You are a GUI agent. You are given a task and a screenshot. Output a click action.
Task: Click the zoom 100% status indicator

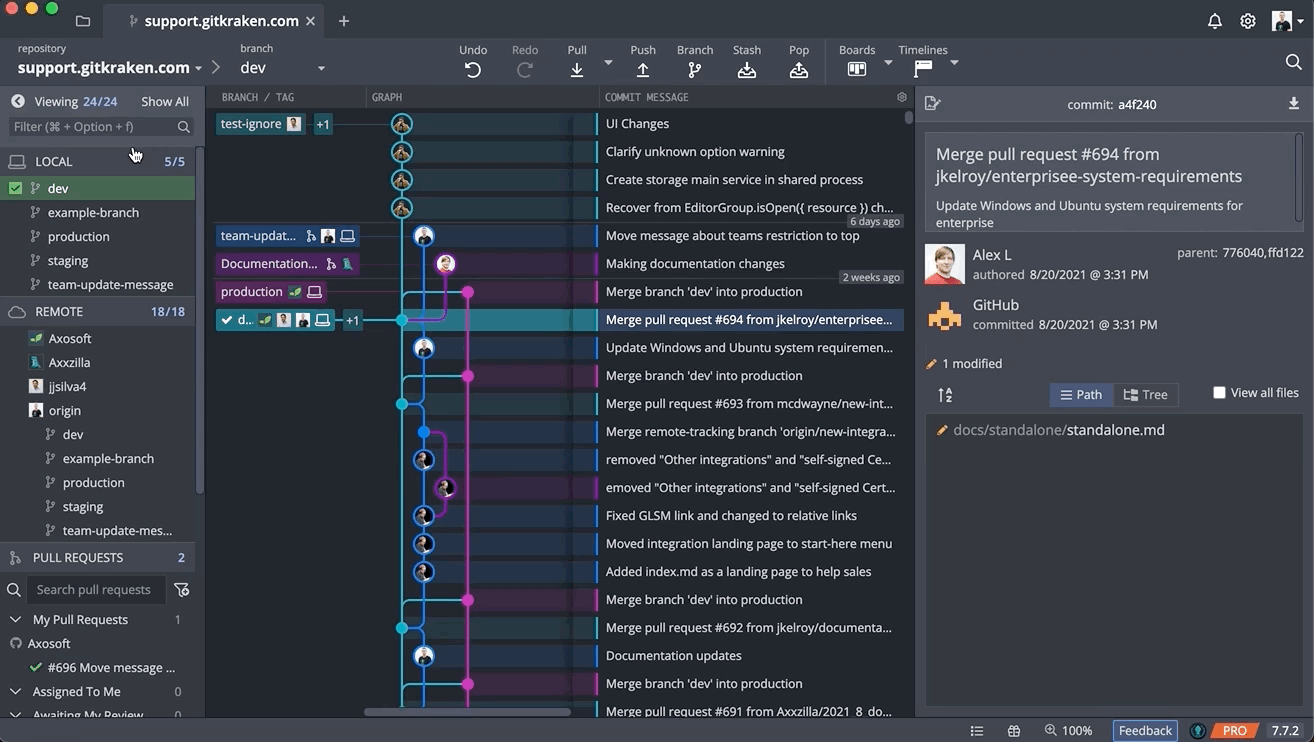coord(1068,731)
